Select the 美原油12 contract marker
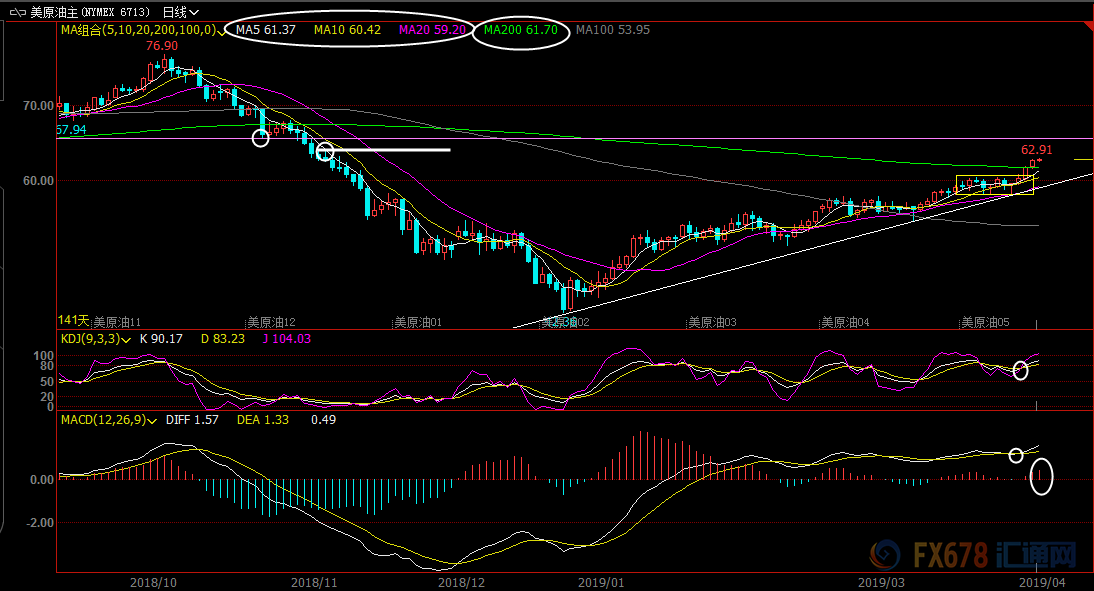Viewport: 1094px width, 591px height. click(271, 322)
